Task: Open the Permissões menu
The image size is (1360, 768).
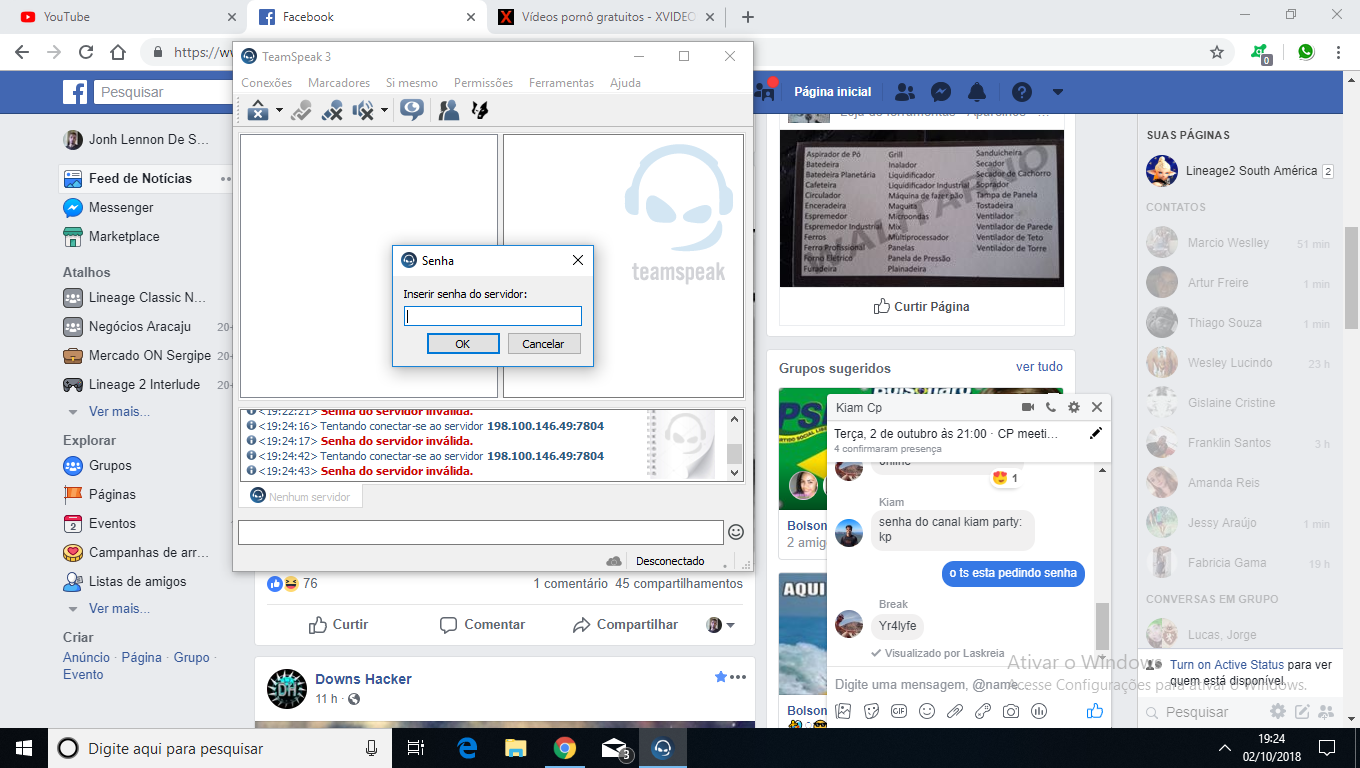Action: click(483, 83)
